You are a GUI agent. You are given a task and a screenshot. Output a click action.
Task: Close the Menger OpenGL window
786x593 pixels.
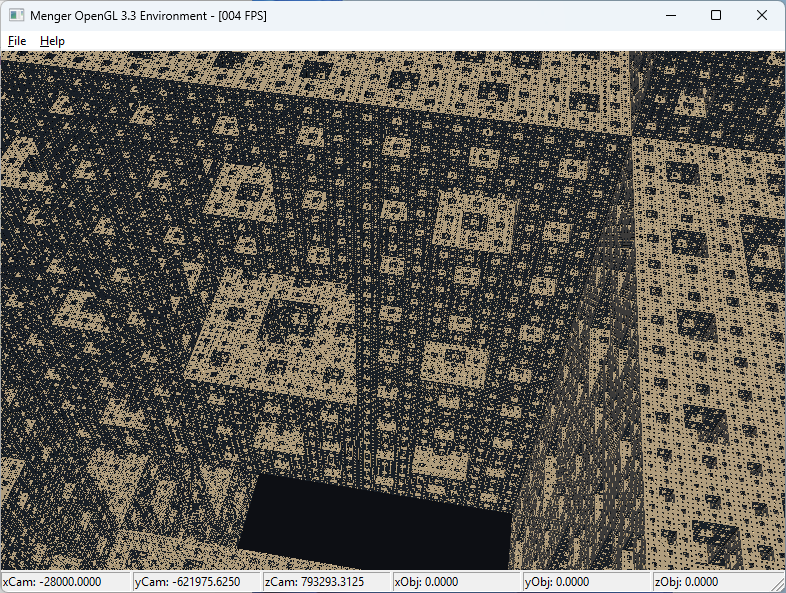(761, 16)
